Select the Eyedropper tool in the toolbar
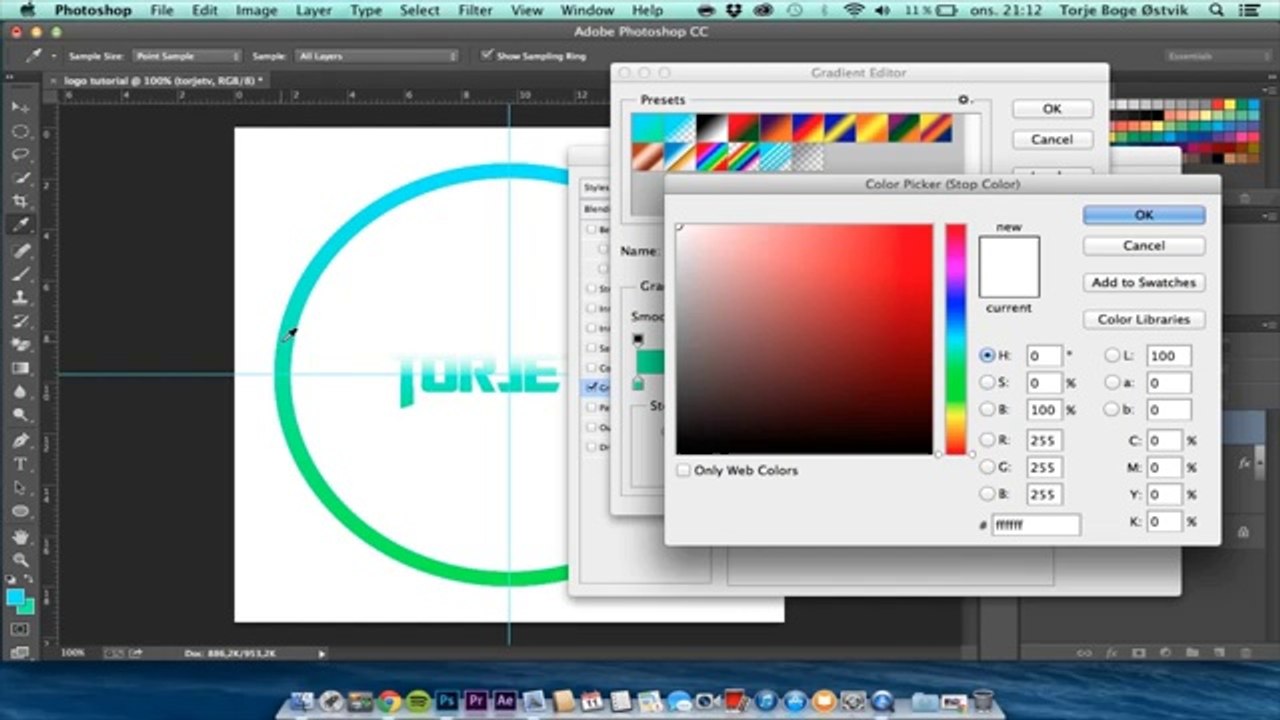The image size is (1280, 720). tap(20, 226)
